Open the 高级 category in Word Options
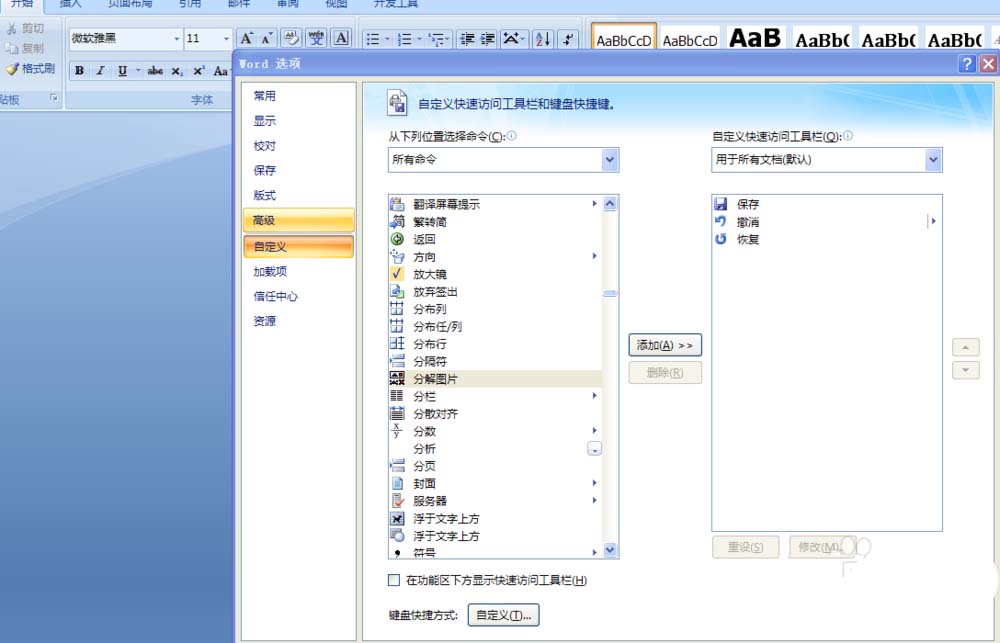This screenshot has width=1000, height=643. pos(298,220)
